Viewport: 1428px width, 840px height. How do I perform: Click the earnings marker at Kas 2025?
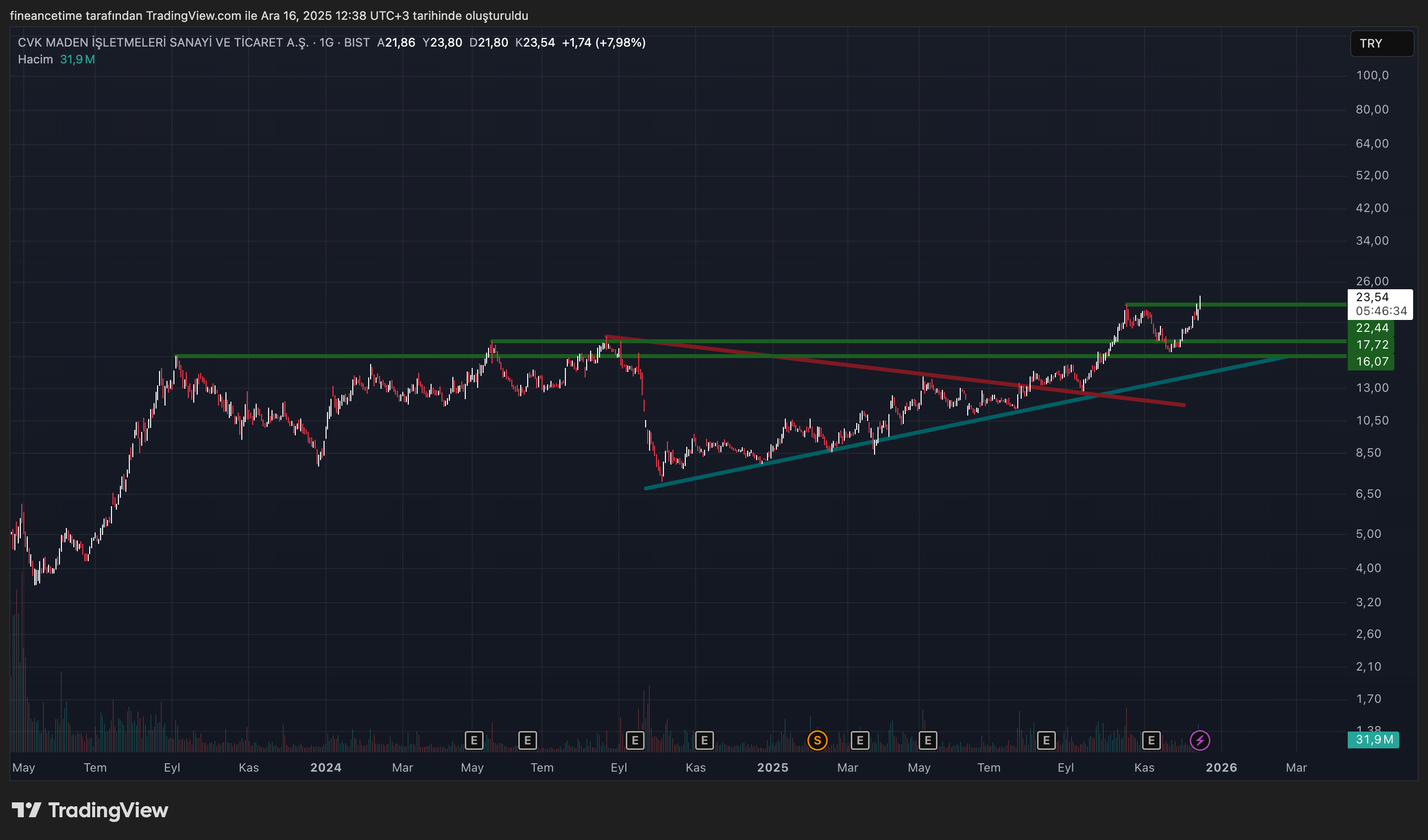(1151, 740)
